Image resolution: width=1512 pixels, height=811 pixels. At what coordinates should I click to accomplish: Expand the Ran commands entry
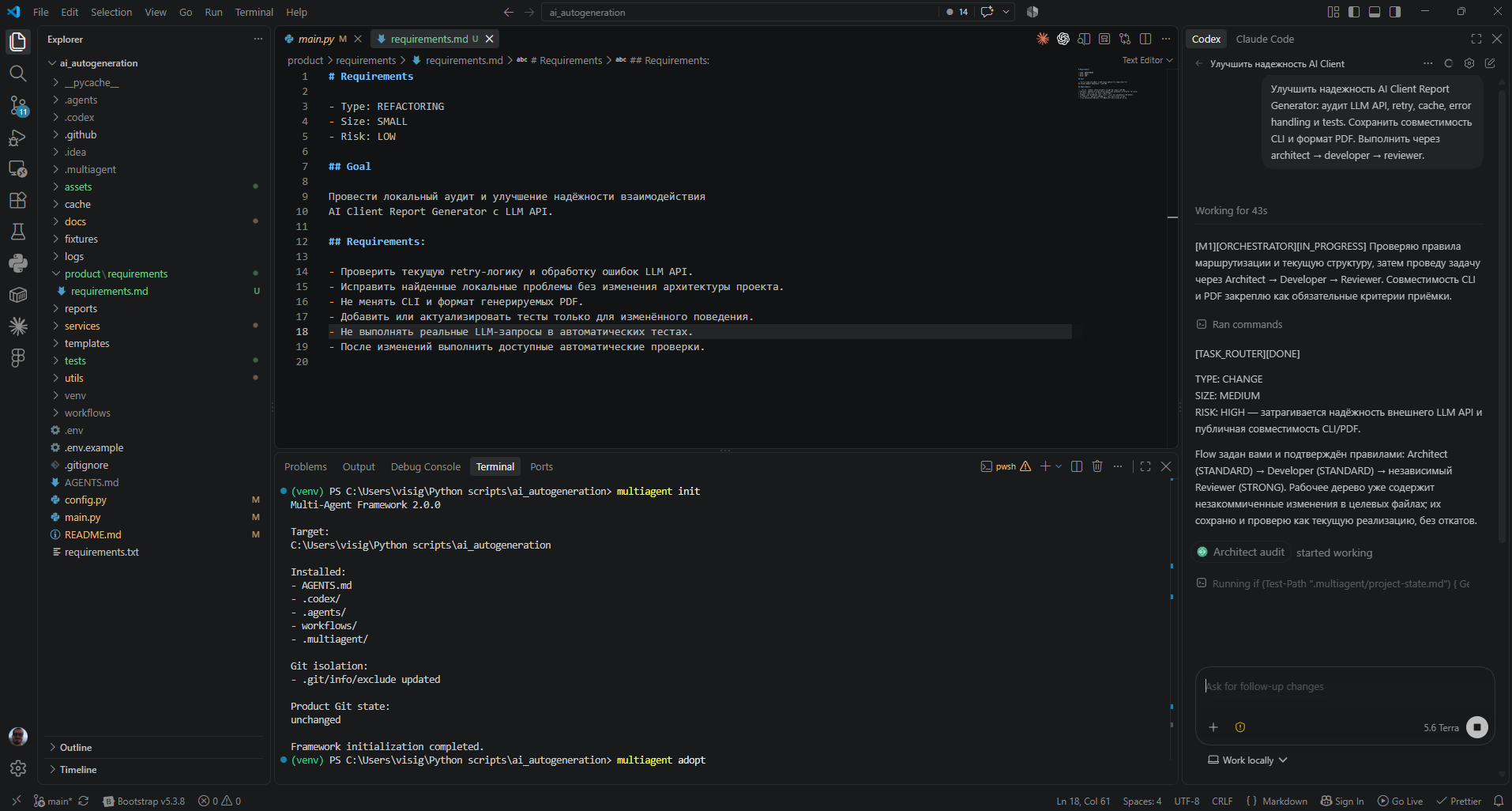coord(1239,324)
